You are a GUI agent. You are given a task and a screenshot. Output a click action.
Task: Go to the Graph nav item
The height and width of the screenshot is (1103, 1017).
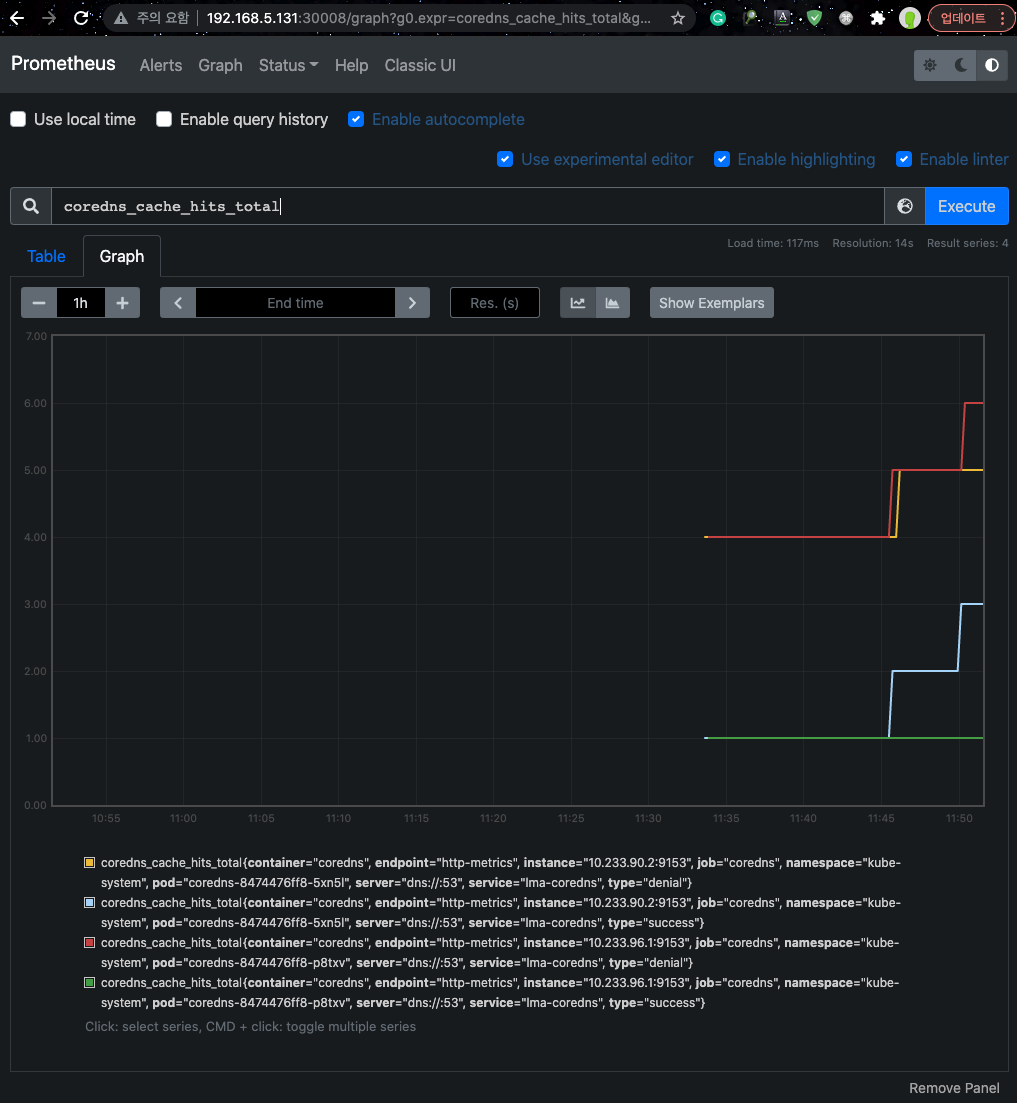[x=220, y=65]
